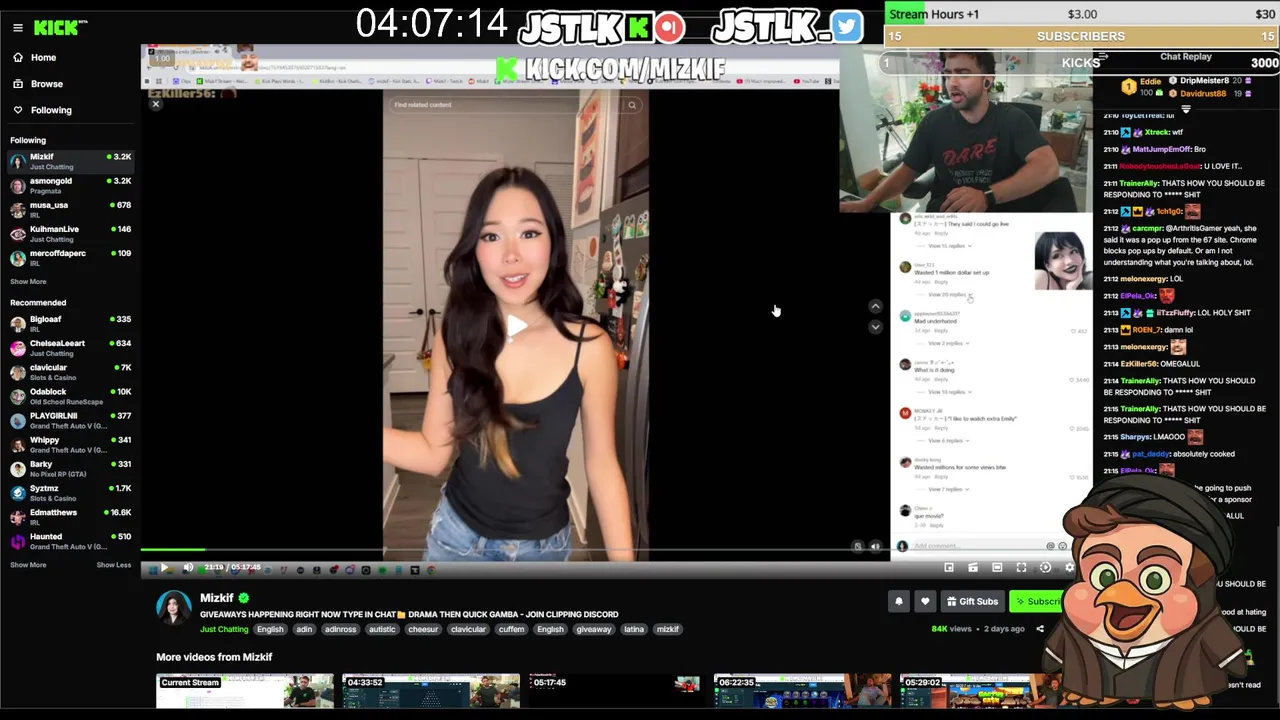Open Kick player settings gear

(x=1069, y=568)
